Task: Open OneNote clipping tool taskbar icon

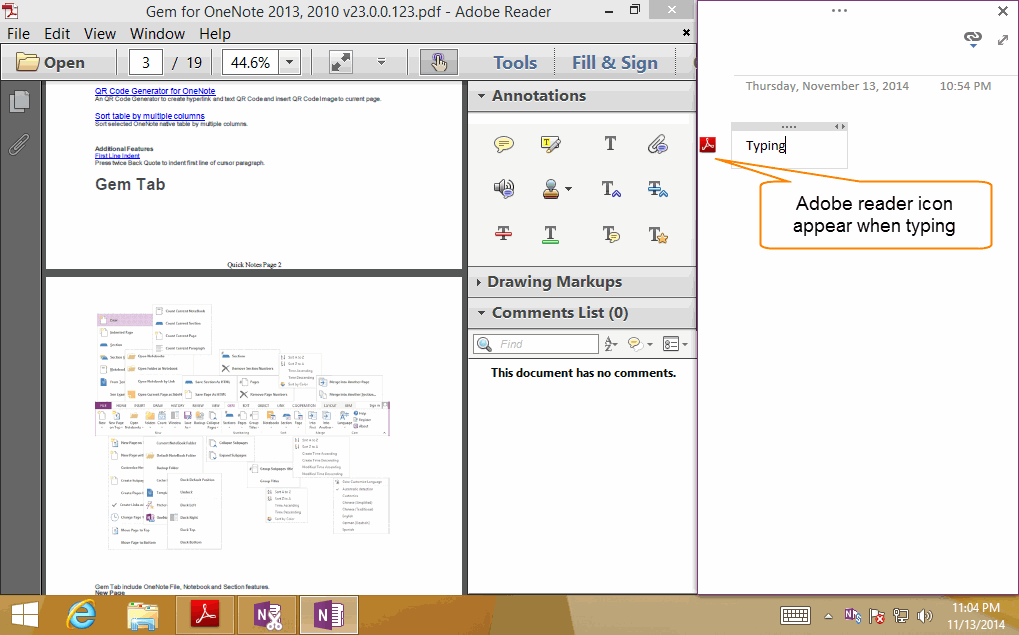Action: click(x=266, y=615)
